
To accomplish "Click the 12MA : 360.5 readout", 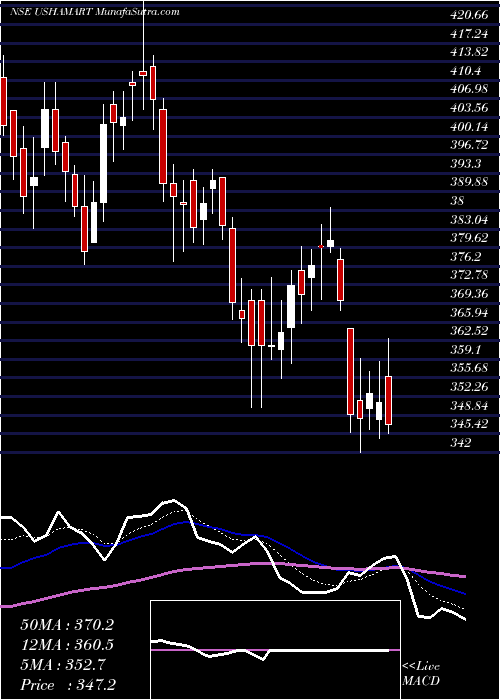I will [67, 645].
